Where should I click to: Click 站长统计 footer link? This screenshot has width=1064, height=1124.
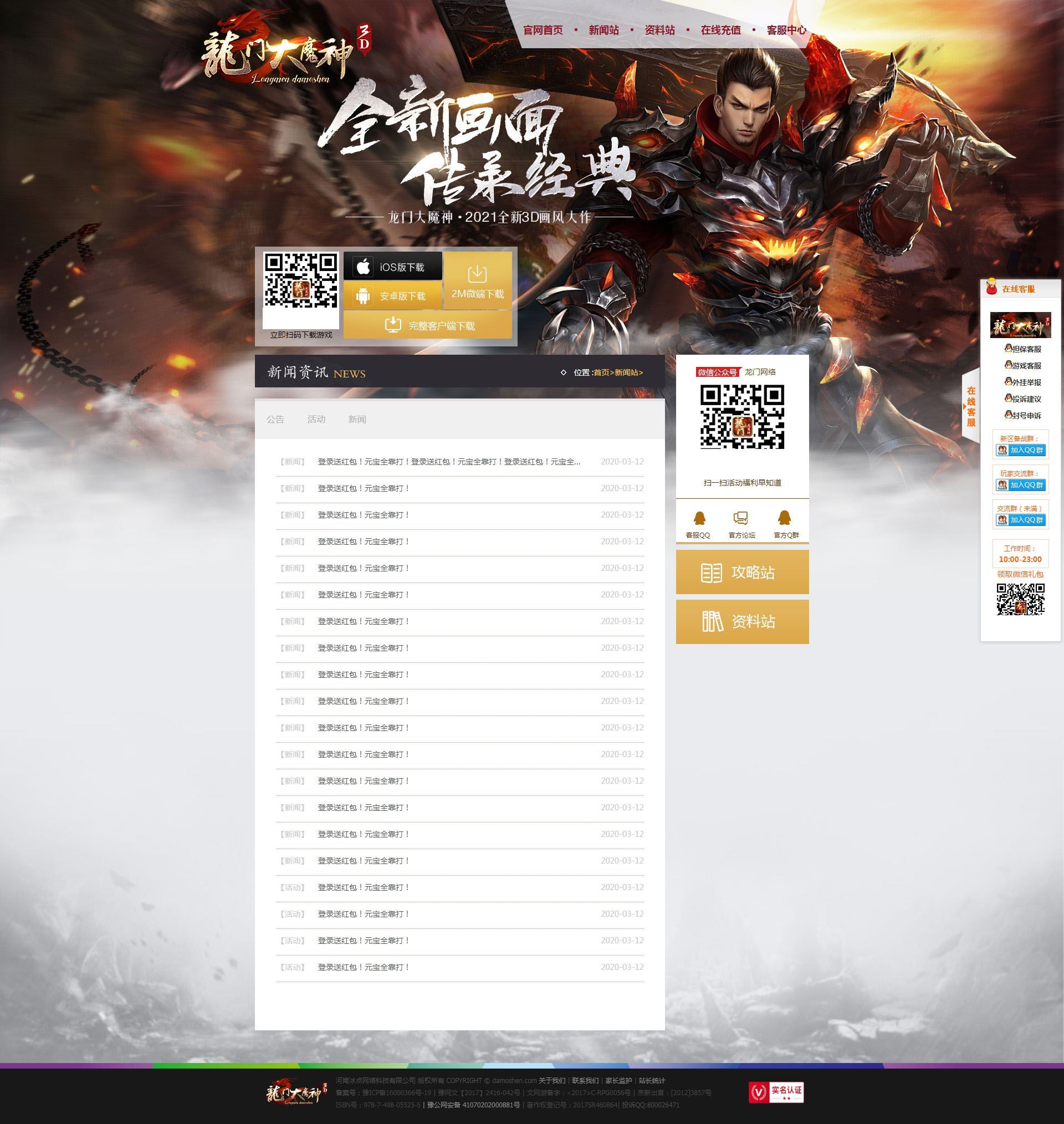652,1080
